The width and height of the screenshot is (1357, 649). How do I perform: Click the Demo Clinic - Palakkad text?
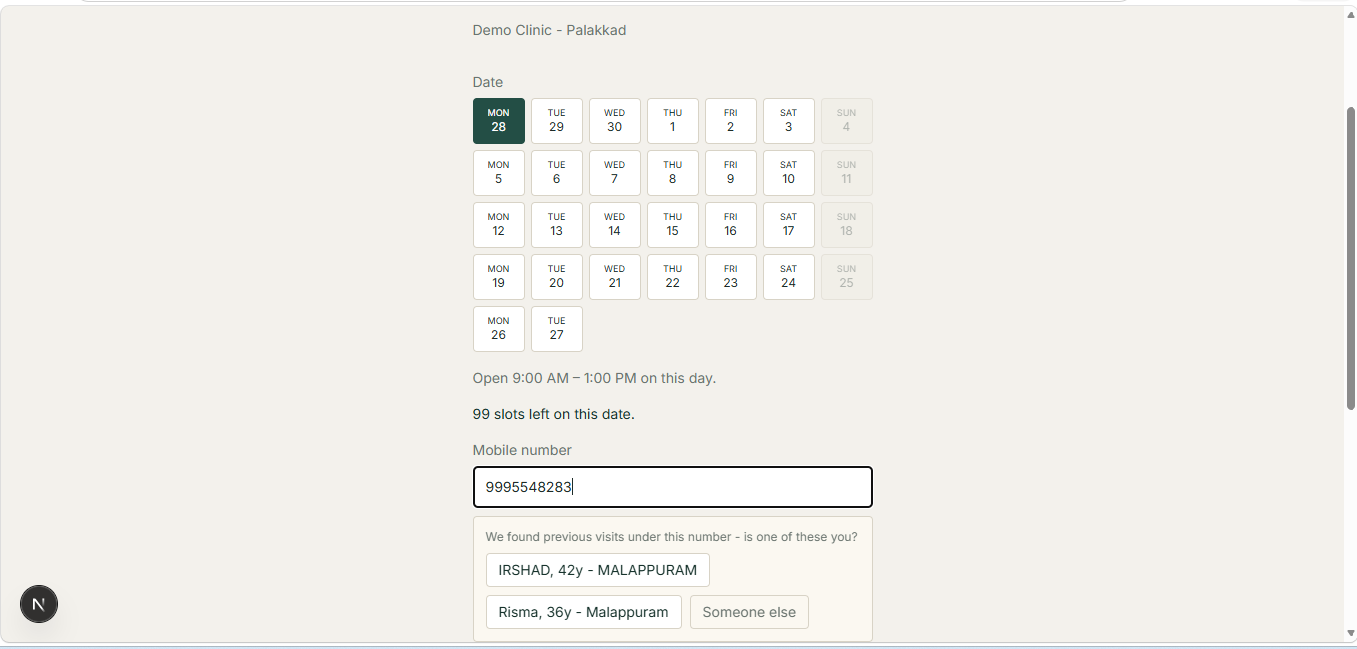click(x=550, y=30)
